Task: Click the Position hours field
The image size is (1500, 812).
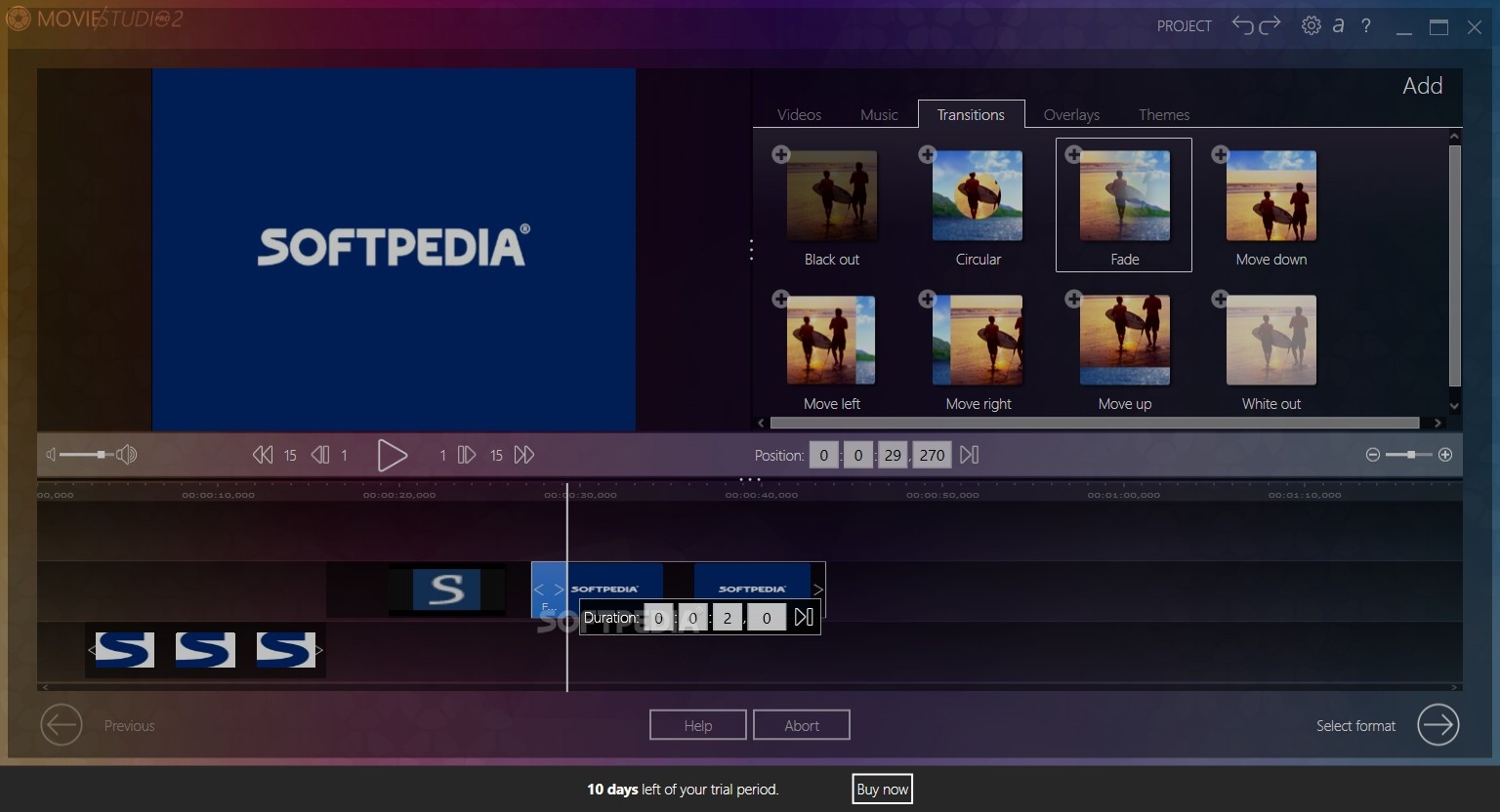Action: click(x=824, y=455)
